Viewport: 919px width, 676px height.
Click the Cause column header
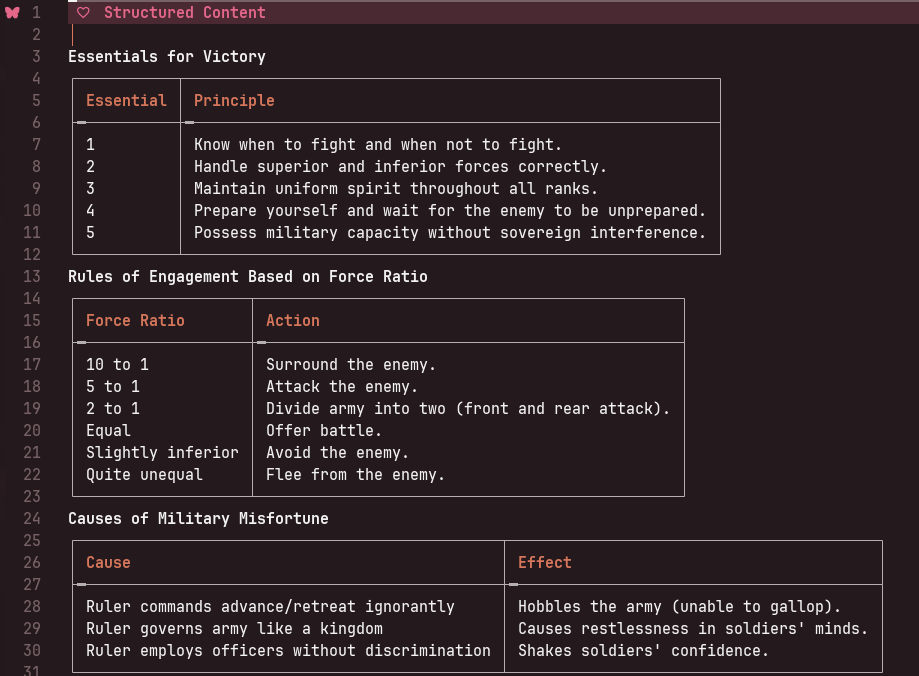point(108,563)
